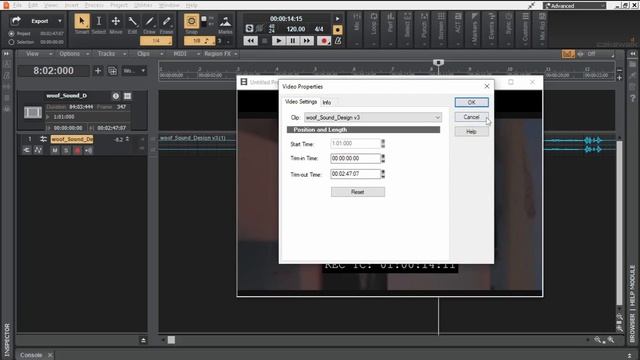
Task: Open the 1/8 snap resolution dropdown
Action: [x=200, y=41]
